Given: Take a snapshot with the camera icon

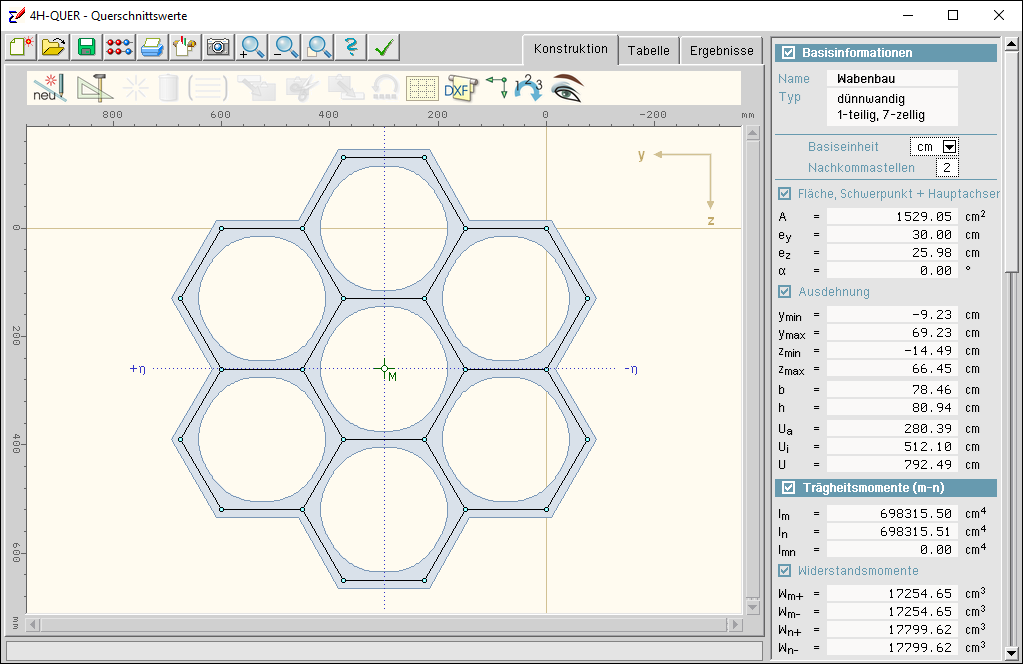Looking at the screenshot, I should point(217,47).
